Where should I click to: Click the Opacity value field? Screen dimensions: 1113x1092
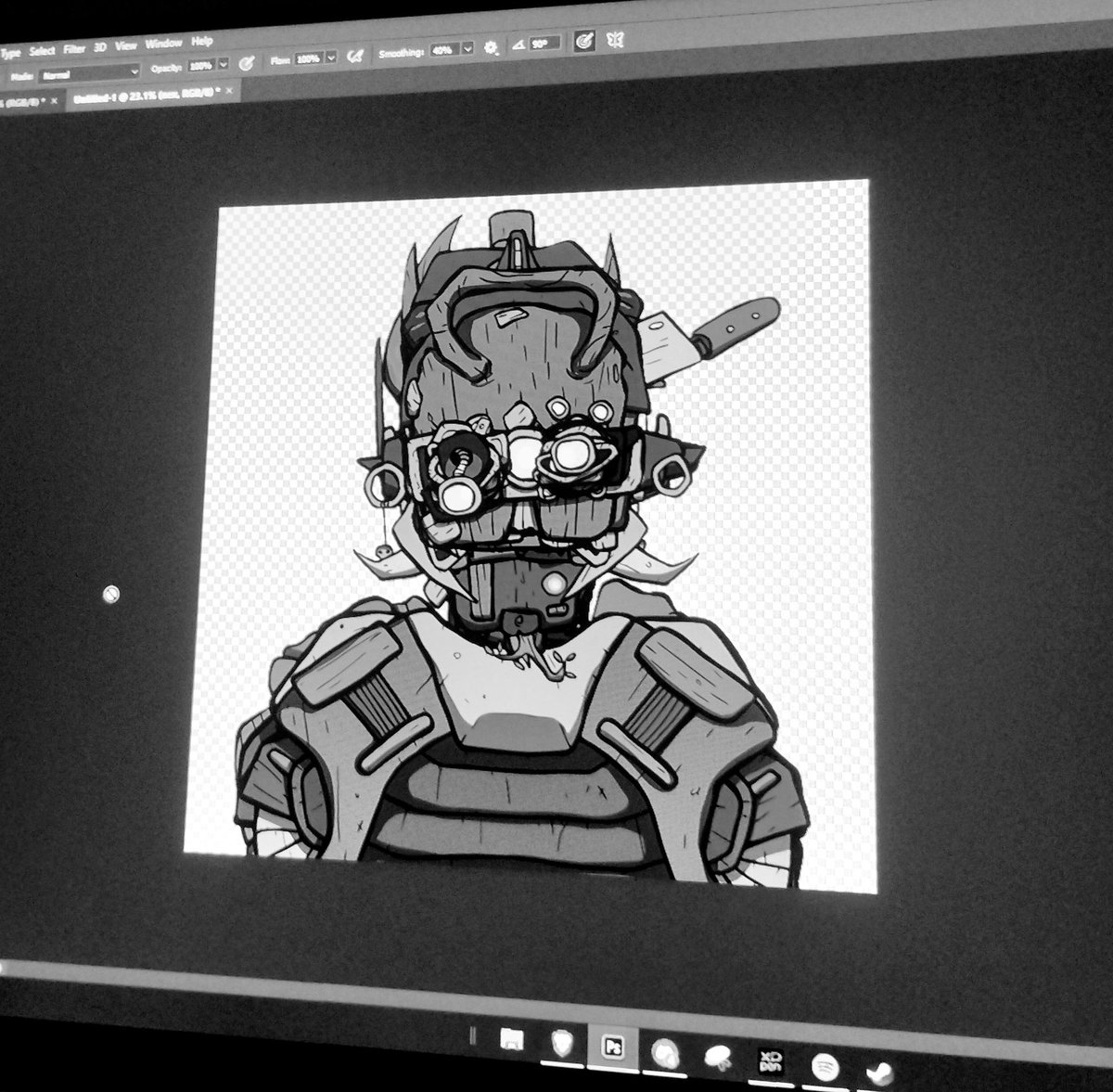point(200,66)
